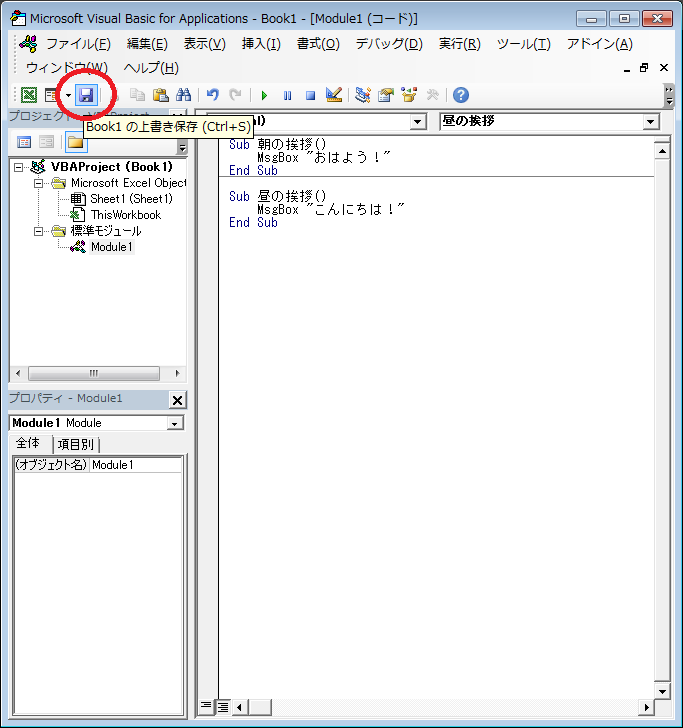
Task: Switch to the 項目別 properties tab
Action: click(77, 444)
